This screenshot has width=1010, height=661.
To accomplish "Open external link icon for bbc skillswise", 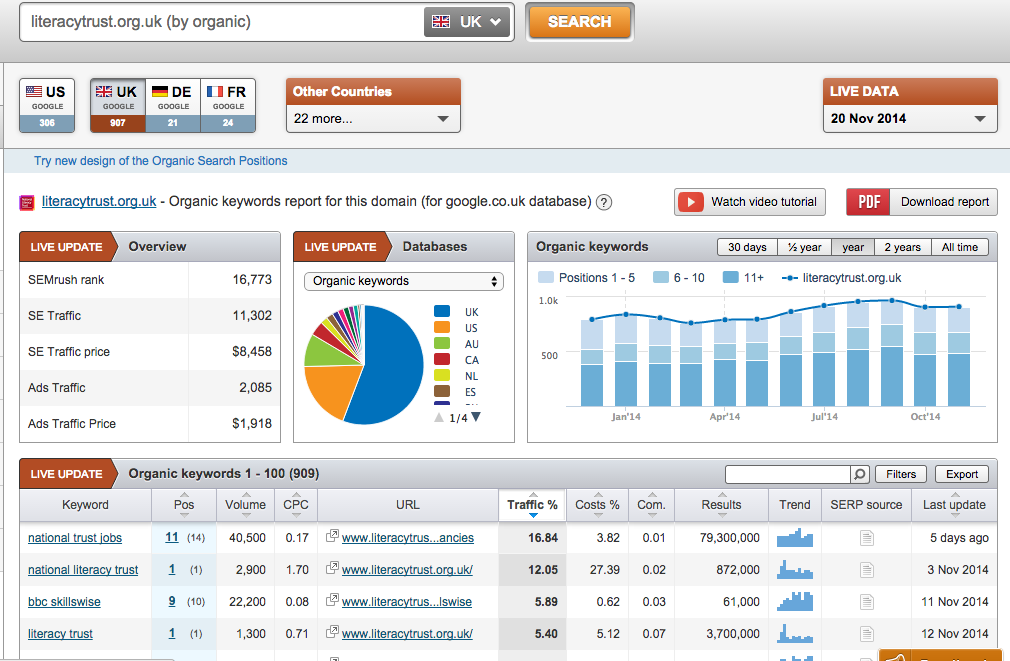I will (x=332, y=600).
